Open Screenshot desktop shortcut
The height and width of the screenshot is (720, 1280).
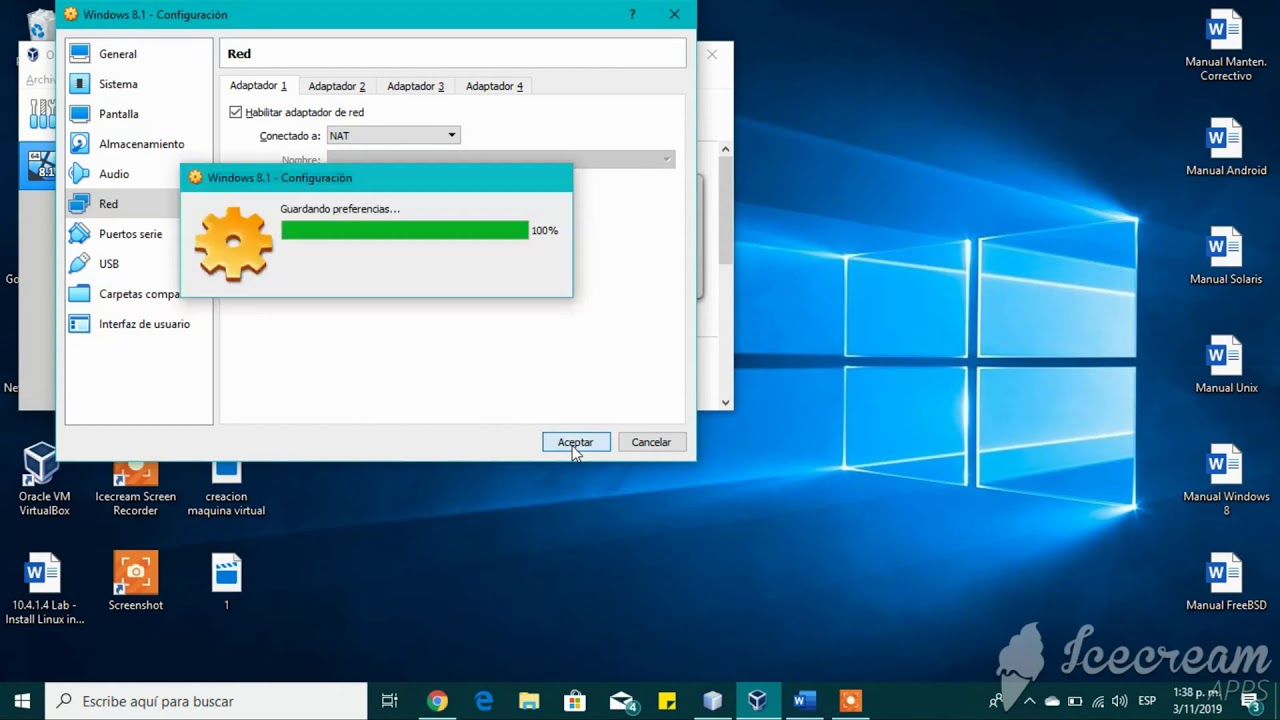(135, 581)
